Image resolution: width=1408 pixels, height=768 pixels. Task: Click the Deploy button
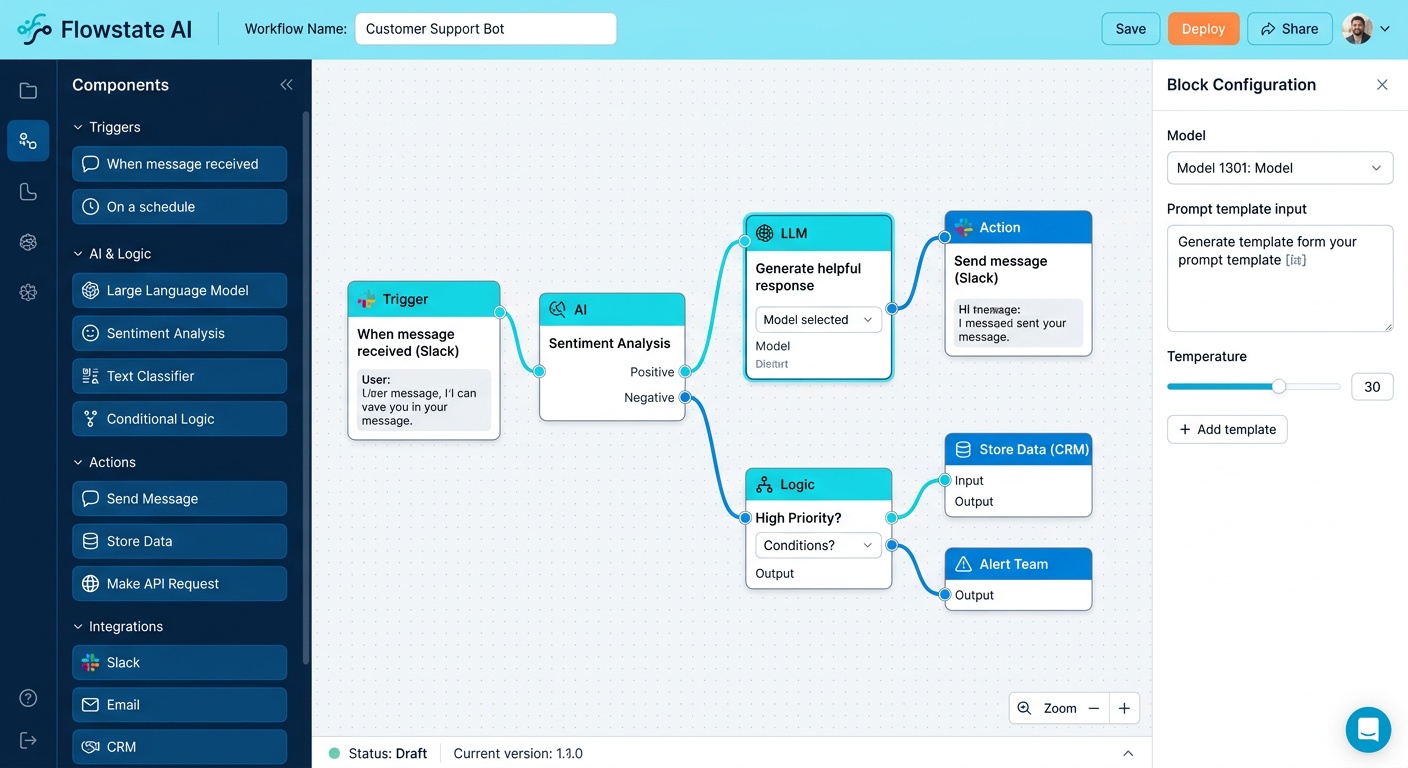pyautogui.click(x=1203, y=29)
